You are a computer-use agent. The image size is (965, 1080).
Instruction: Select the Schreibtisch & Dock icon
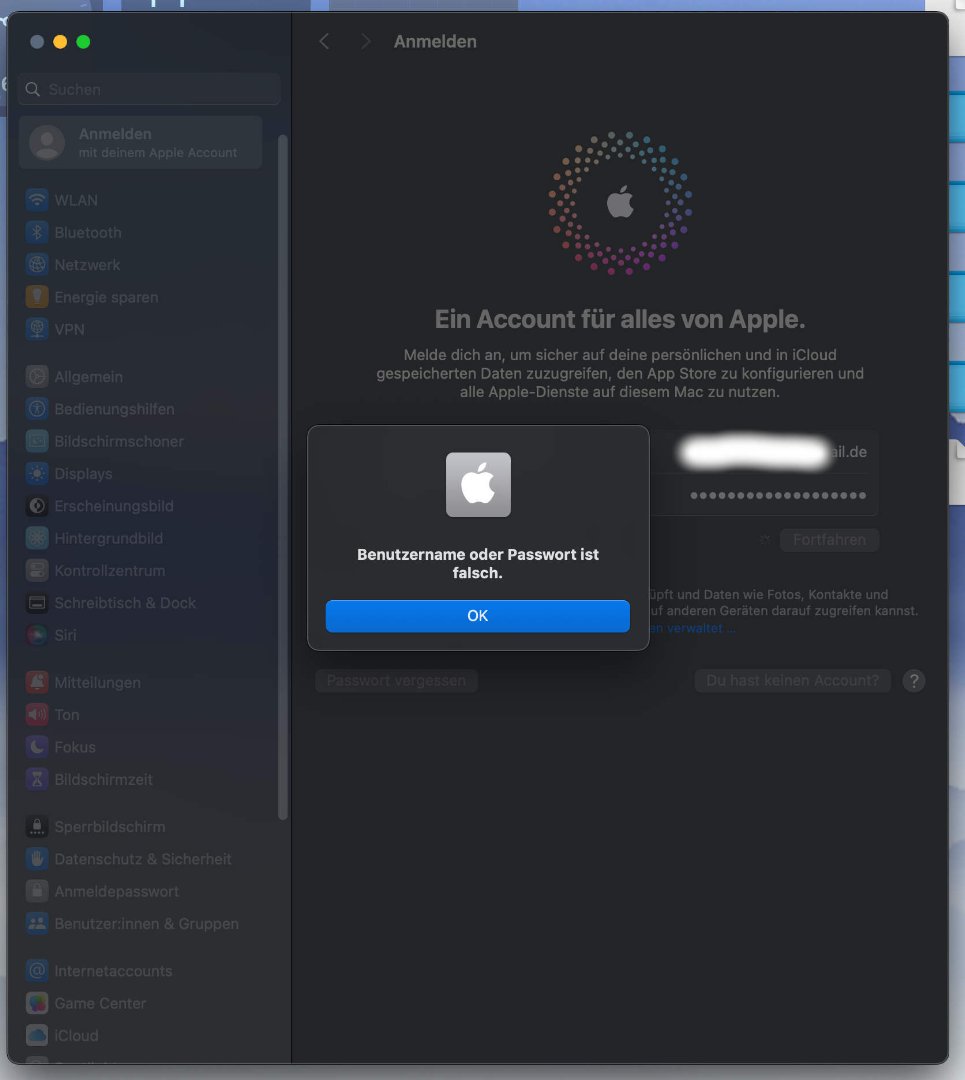point(37,603)
